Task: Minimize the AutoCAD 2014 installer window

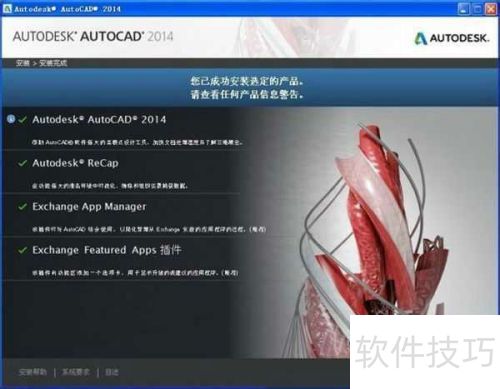Action: (x=463, y=9)
